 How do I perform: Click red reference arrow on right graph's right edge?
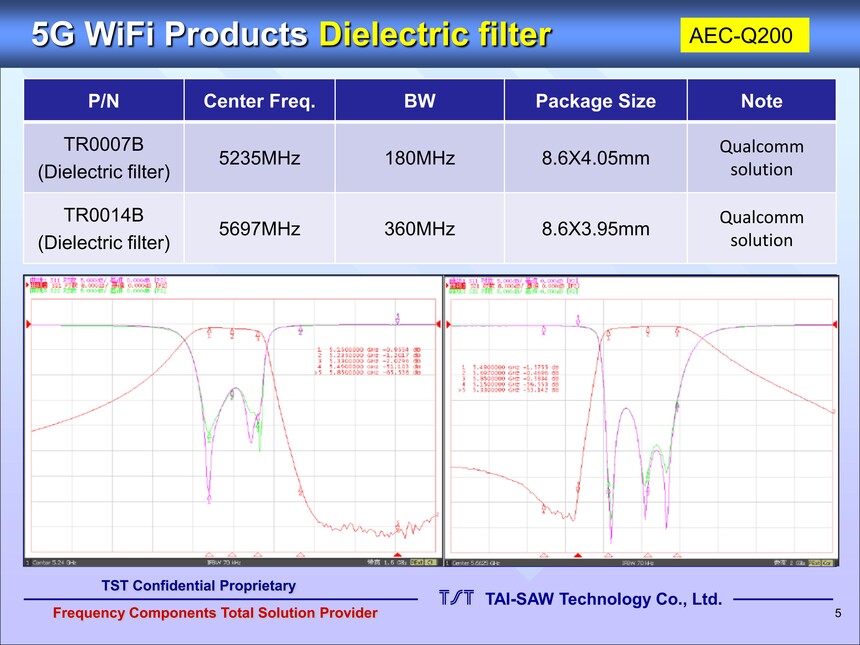point(834,323)
